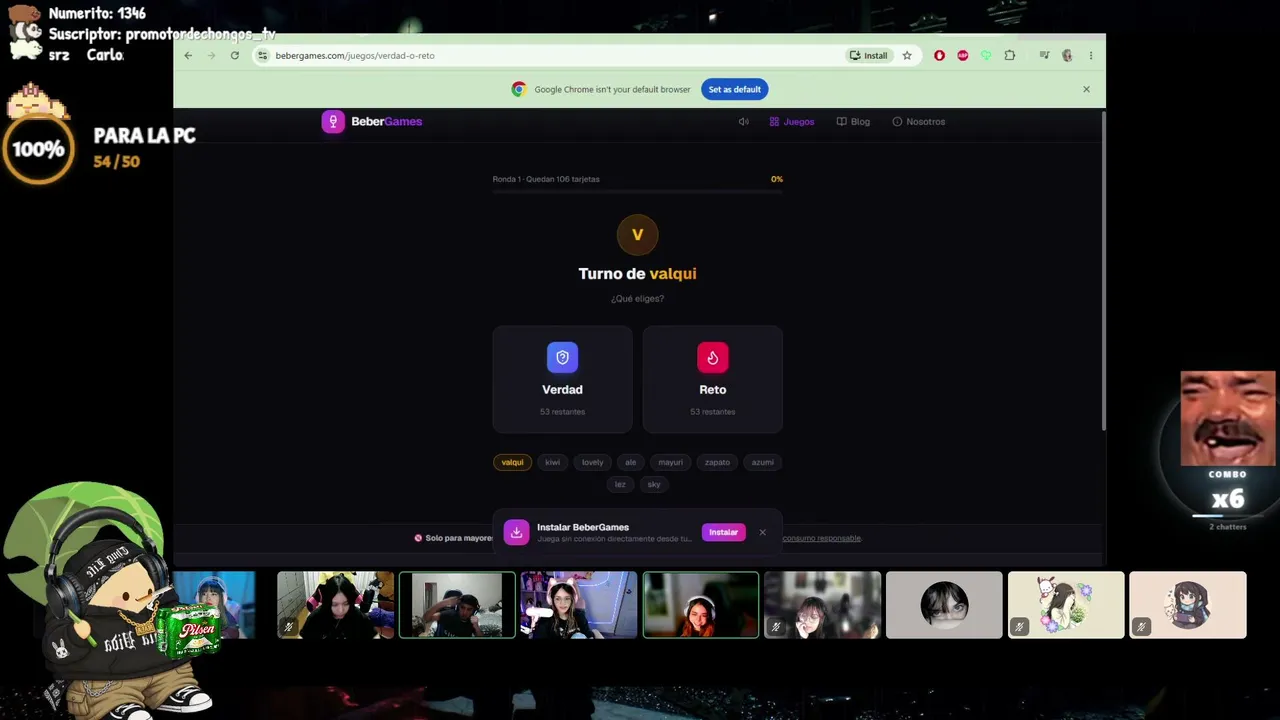Click the shield icon on Verdad card

(562, 358)
